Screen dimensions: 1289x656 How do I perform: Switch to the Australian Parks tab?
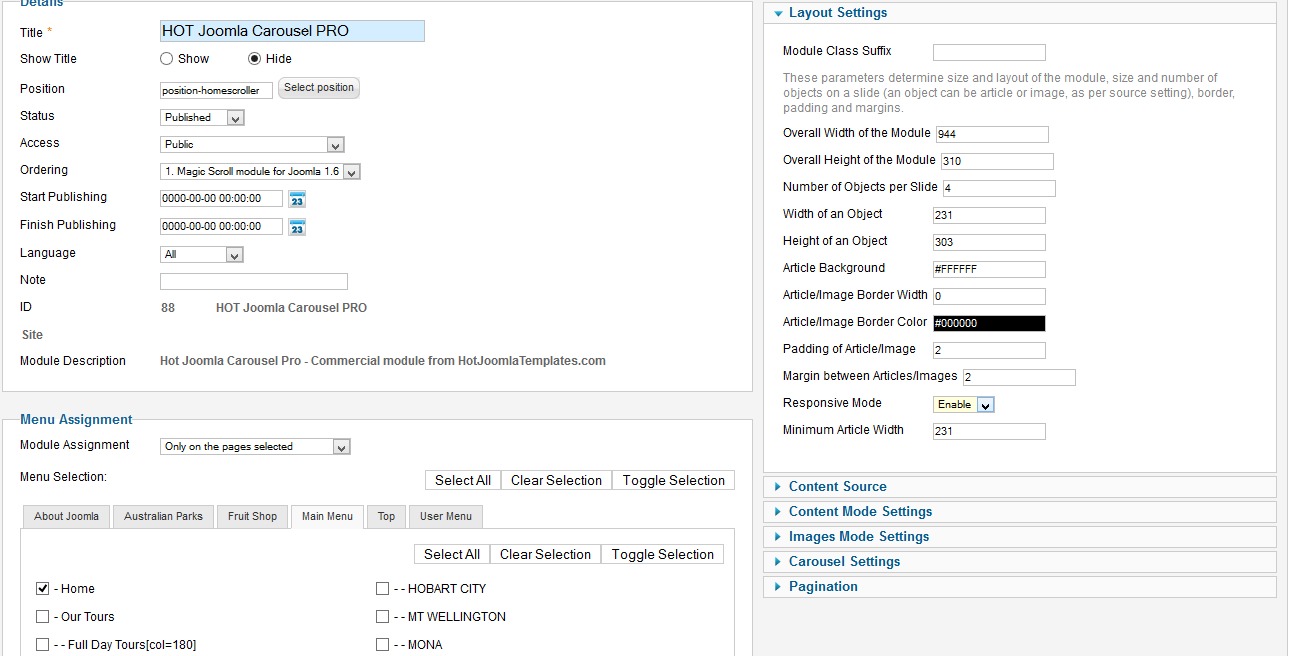tap(163, 517)
